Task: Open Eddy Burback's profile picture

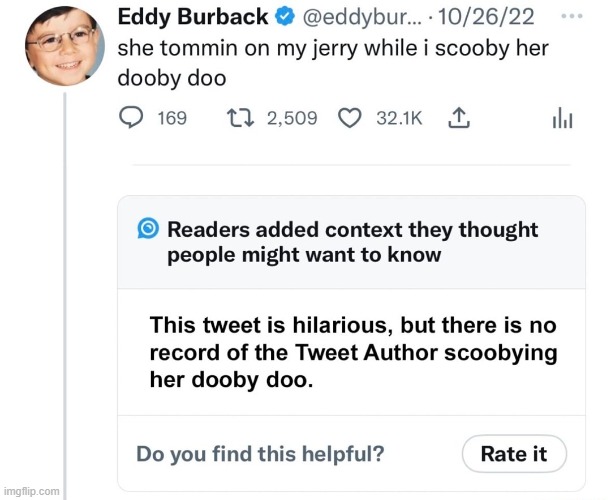Action: coord(65,46)
